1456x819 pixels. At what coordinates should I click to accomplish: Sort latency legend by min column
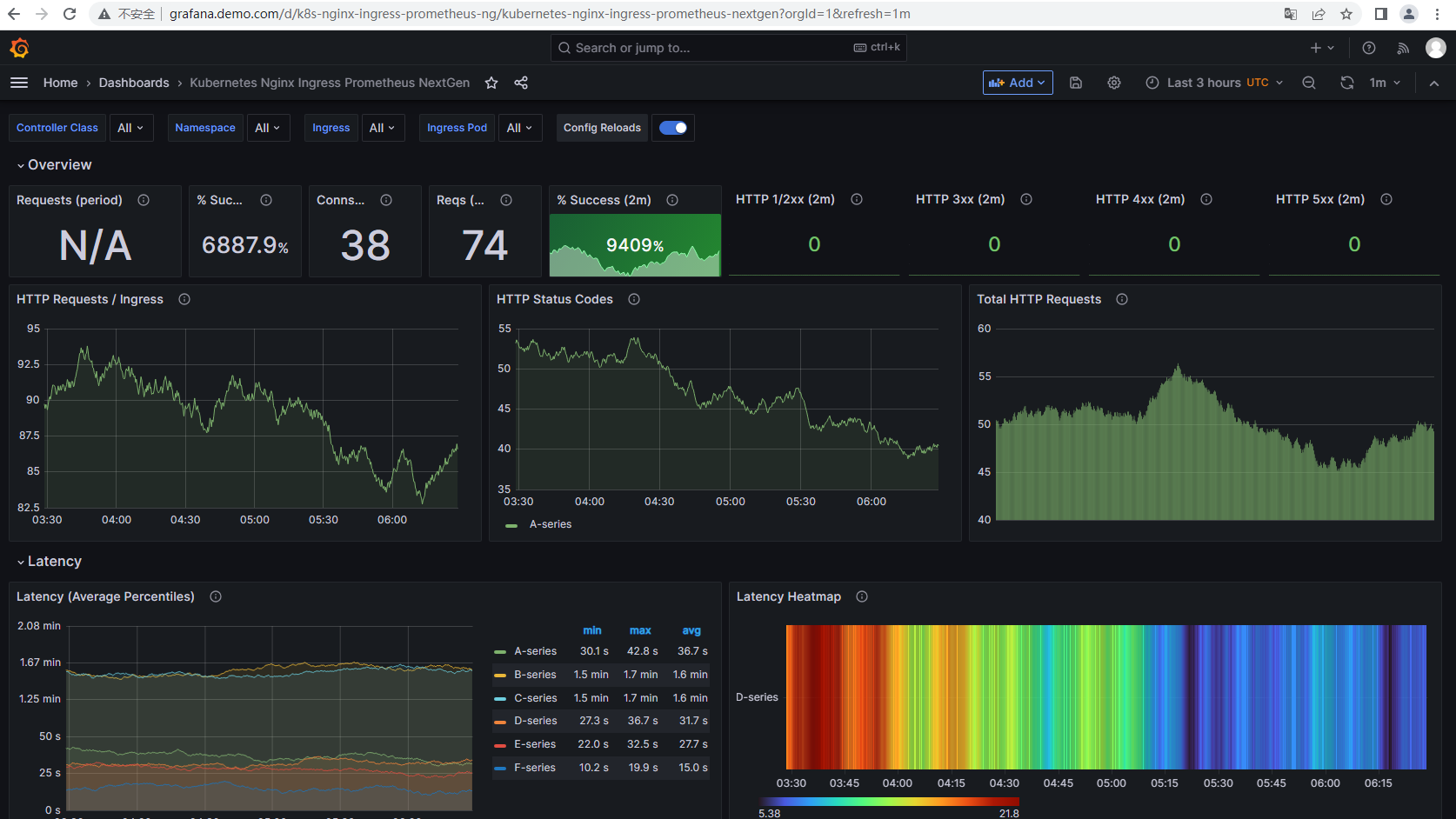point(592,630)
